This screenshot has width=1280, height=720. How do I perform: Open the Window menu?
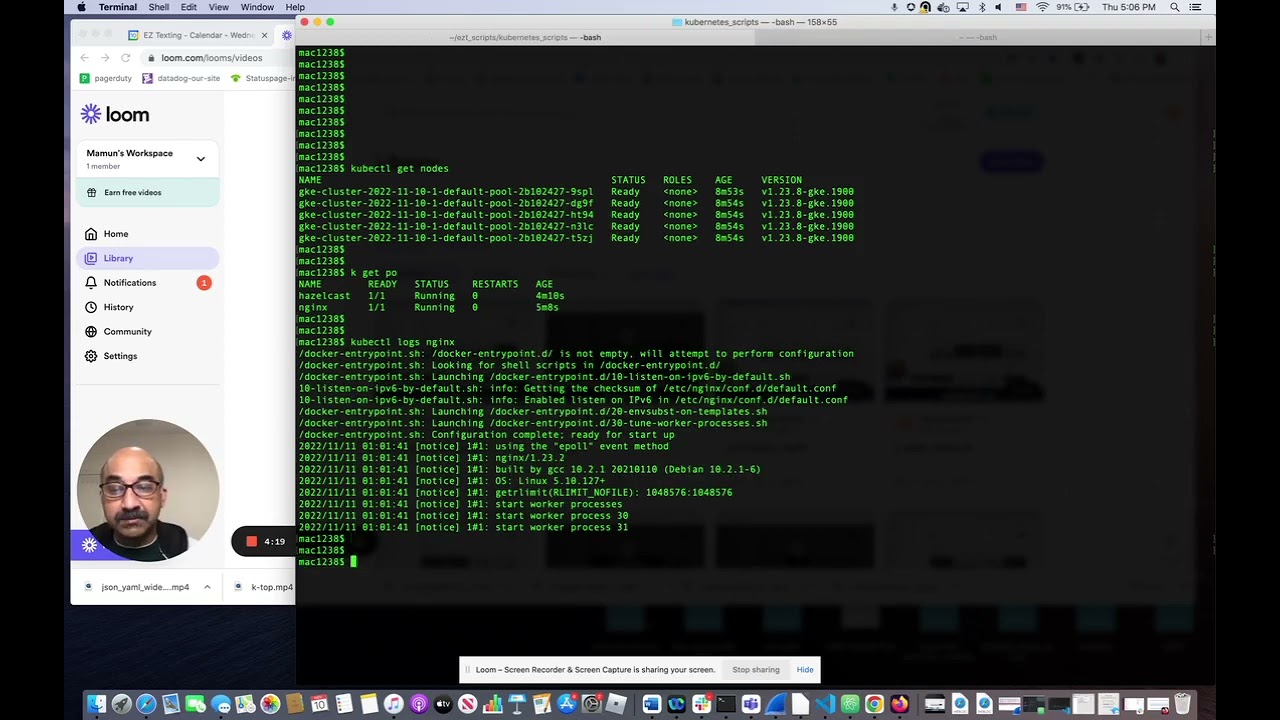[x=257, y=7]
